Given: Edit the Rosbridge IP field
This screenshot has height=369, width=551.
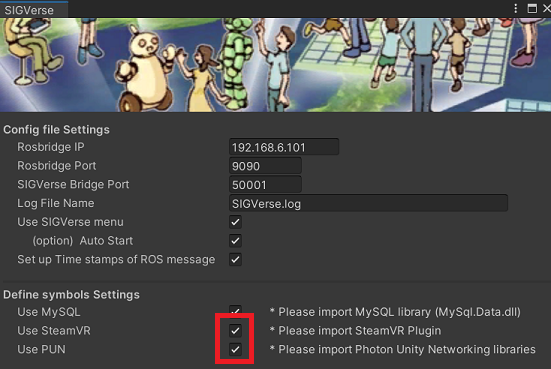Looking at the screenshot, I should coord(284,147).
